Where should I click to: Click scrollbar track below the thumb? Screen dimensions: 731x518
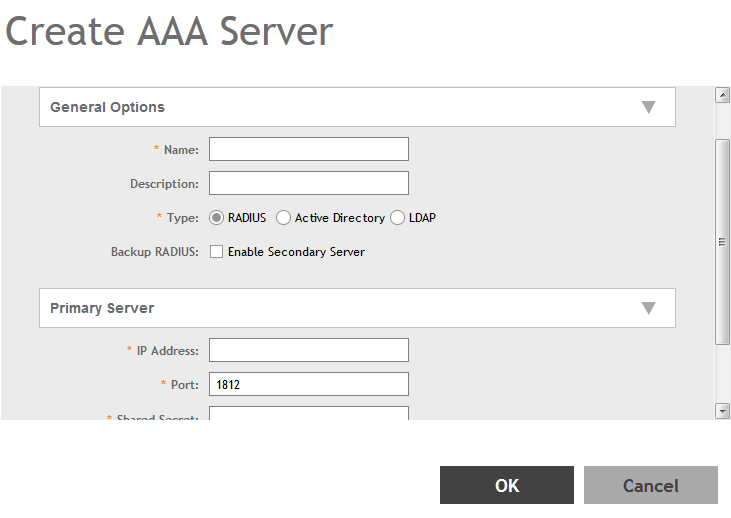point(722,375)
